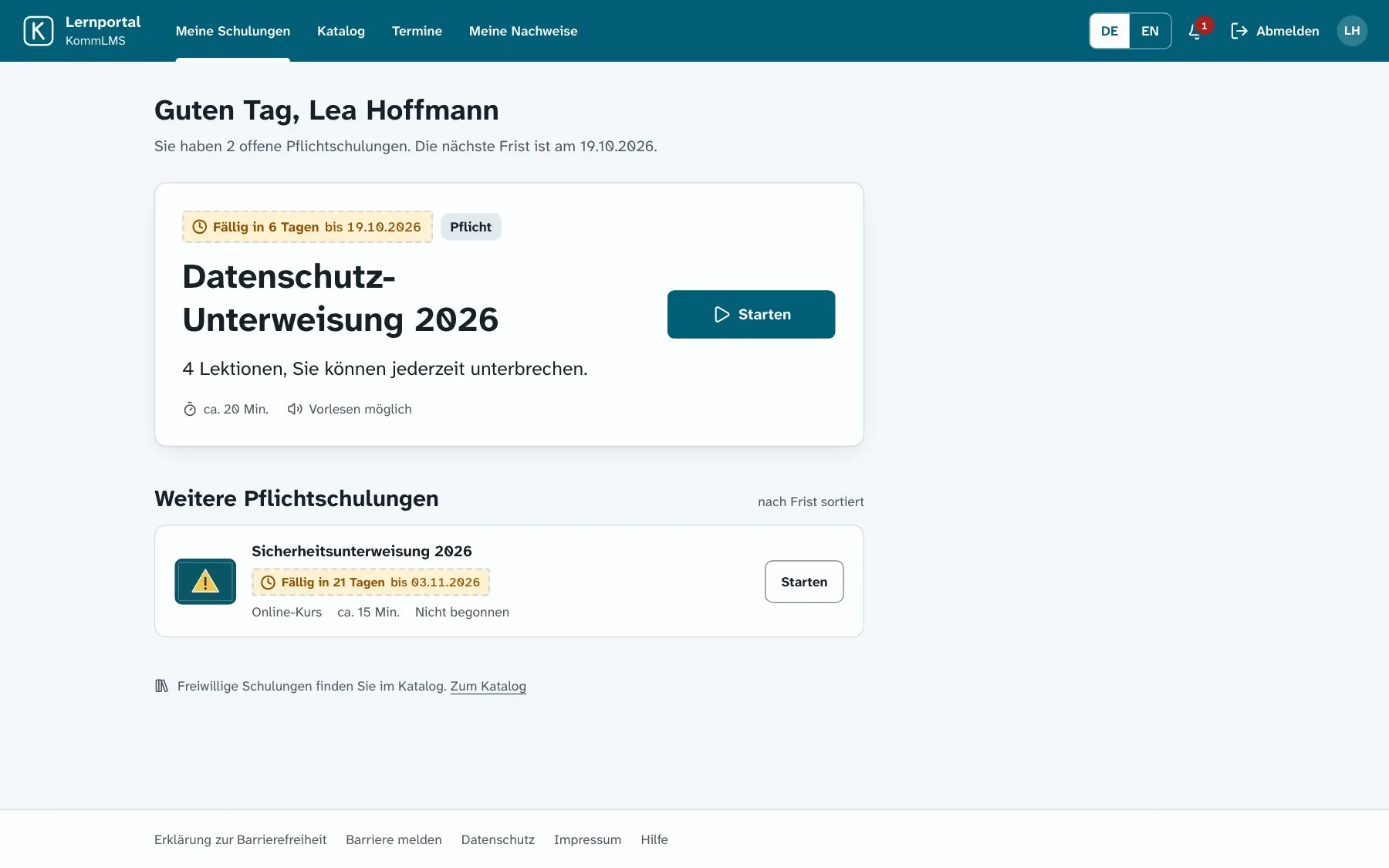Open Meine Schulungen tab

tap(233, 31)
